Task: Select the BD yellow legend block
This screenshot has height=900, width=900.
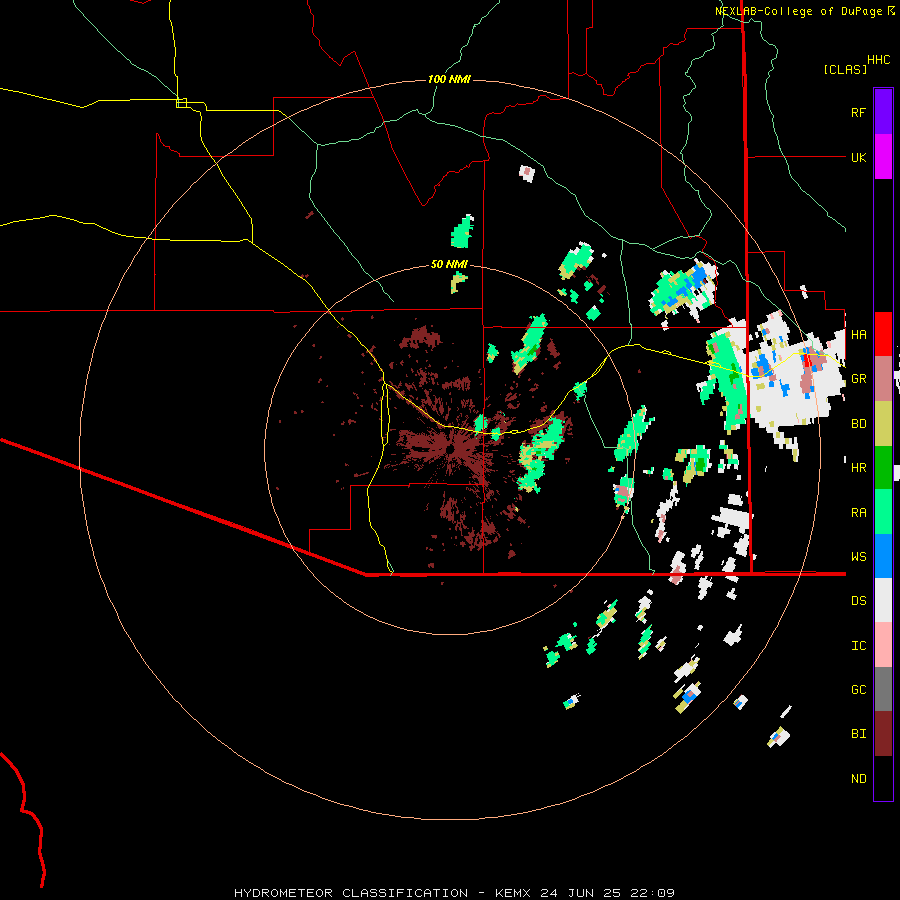Action: 883,424
